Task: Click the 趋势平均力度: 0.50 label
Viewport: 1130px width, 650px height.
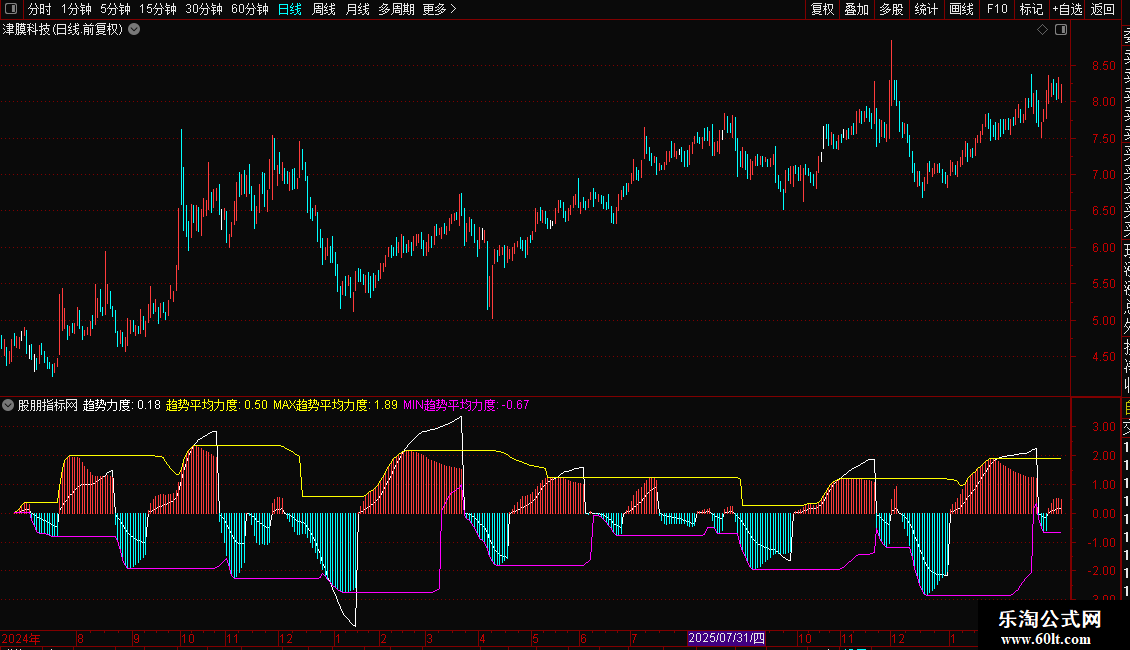Action: click(x=217, y=405)
